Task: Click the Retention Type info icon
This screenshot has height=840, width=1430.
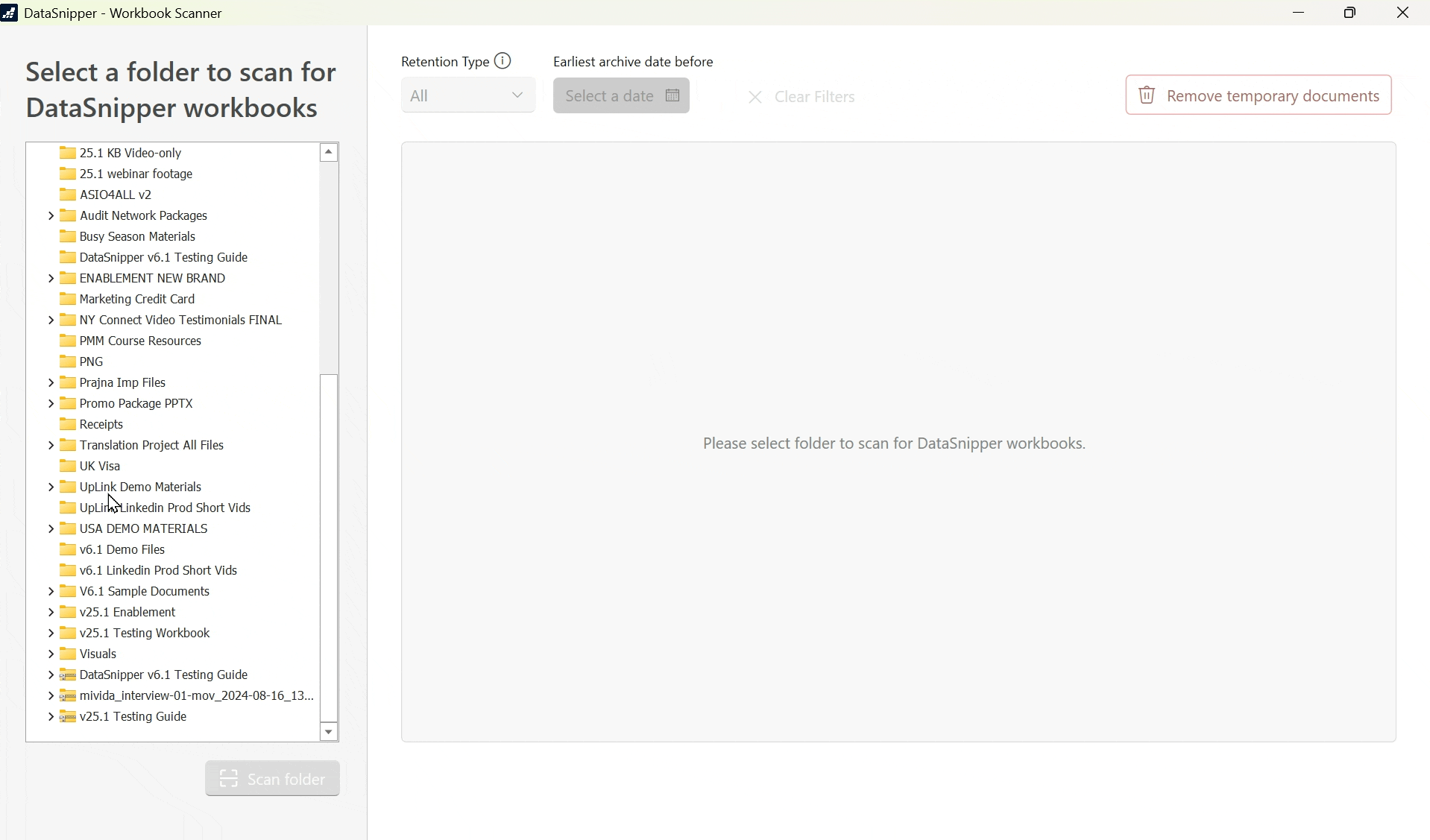Action: 503,61
